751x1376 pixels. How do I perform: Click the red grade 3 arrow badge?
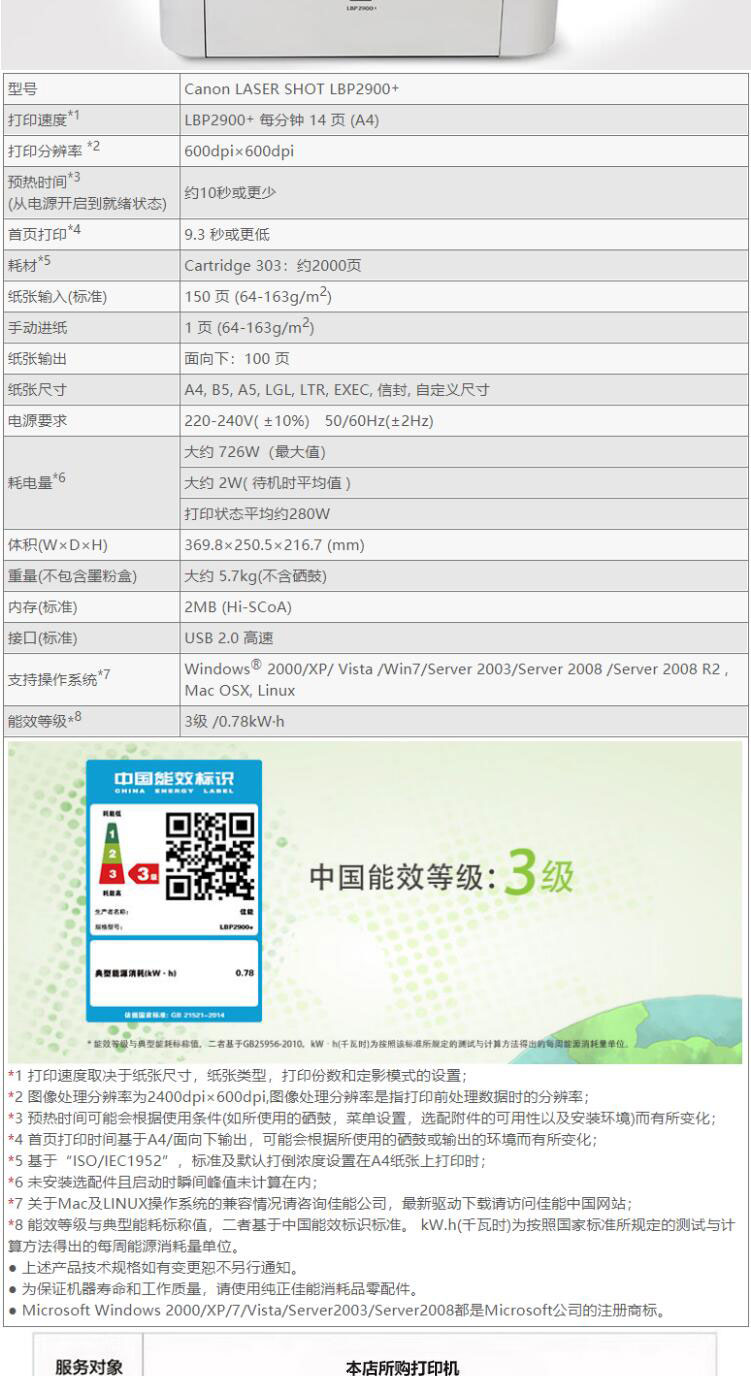[146, 873]
